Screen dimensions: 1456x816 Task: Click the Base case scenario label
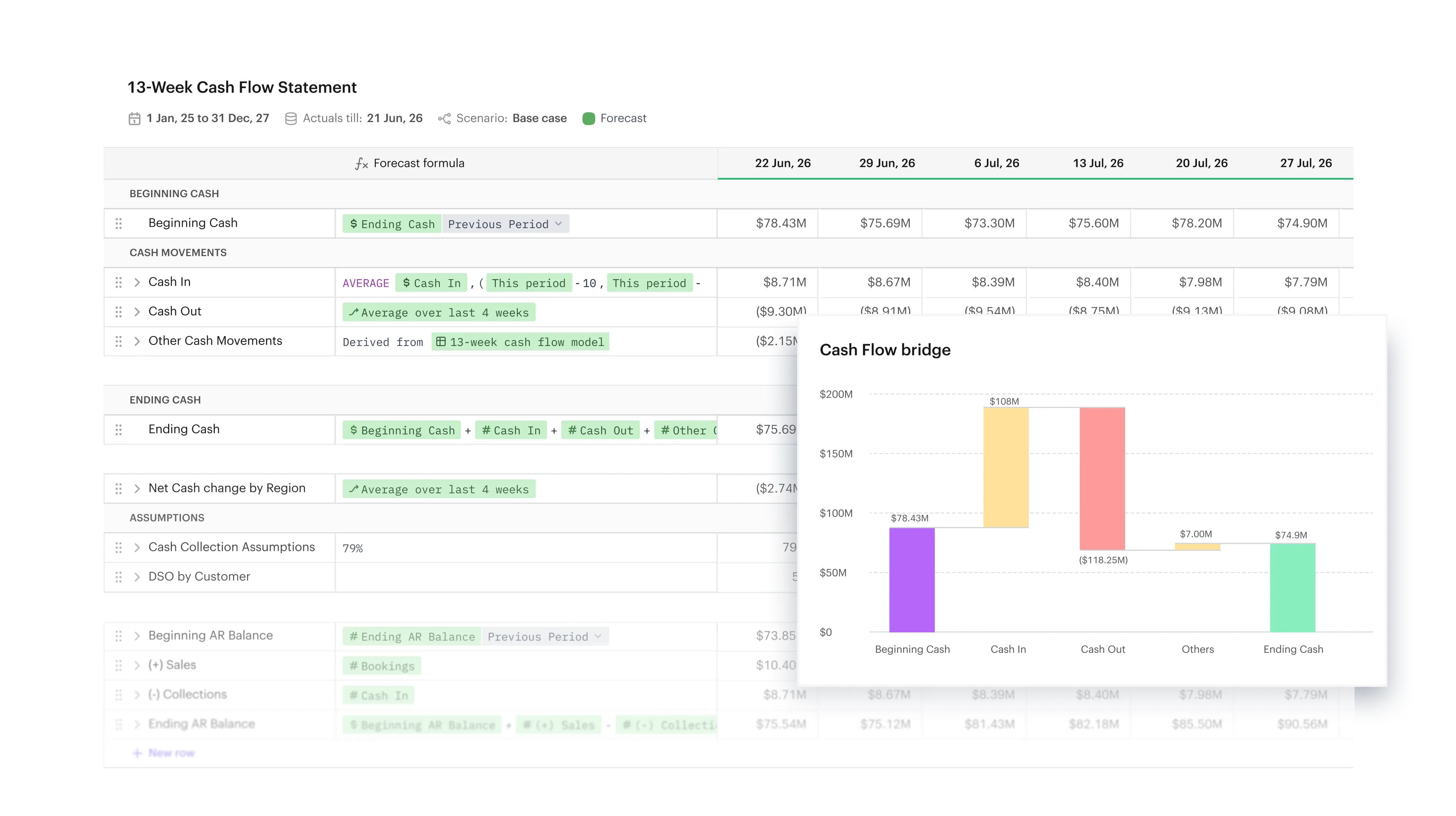tap(539, 118)
